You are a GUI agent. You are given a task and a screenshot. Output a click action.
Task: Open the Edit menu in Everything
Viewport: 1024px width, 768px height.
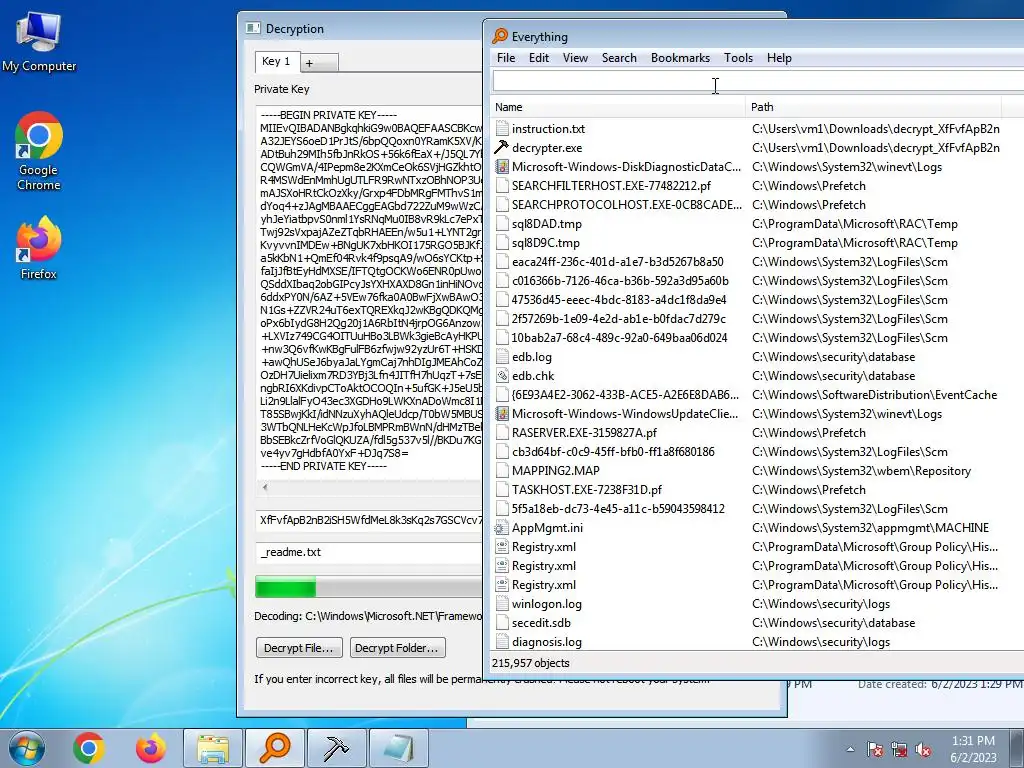tap(539, 57)
